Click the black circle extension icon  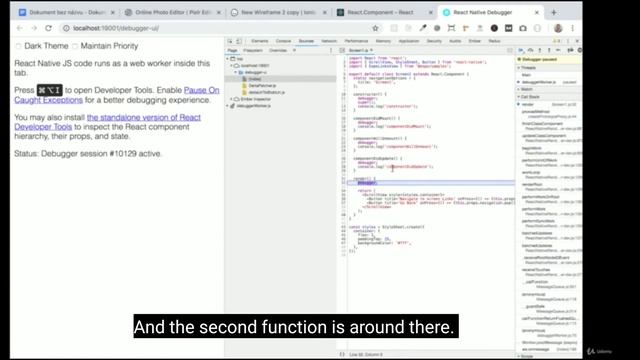(x=494, y=28)
